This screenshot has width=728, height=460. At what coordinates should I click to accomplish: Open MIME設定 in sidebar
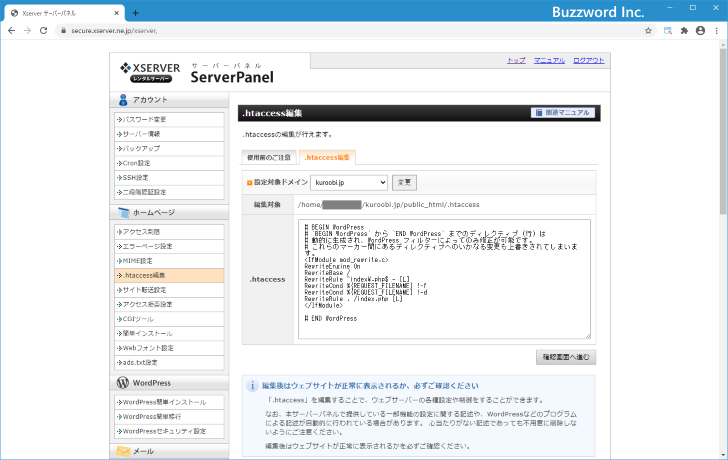tap(169, 261)
